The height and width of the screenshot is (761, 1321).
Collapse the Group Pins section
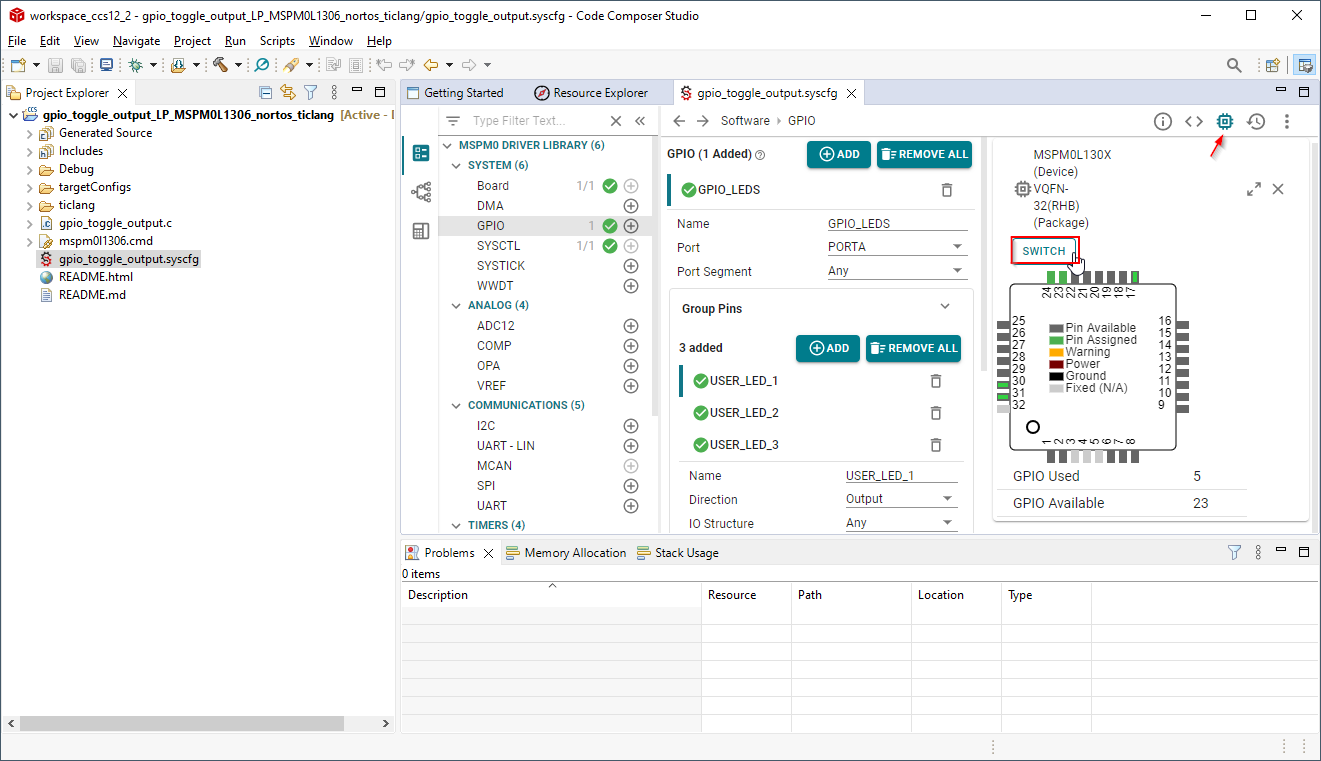[945, 308]
